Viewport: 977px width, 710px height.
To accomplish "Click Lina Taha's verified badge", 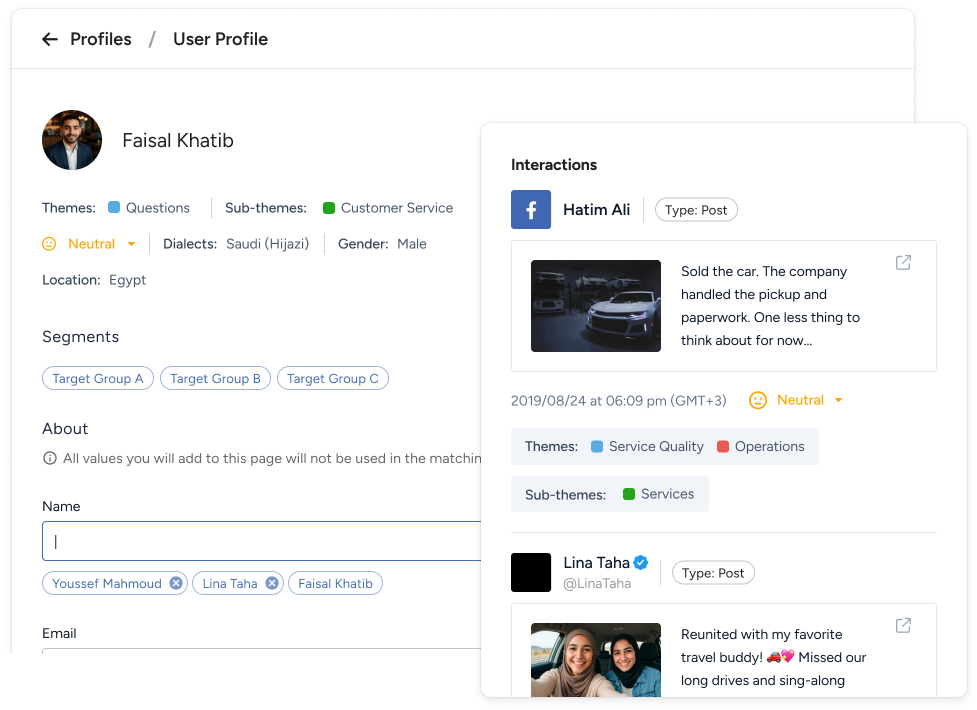I will [x=641, y=562].
